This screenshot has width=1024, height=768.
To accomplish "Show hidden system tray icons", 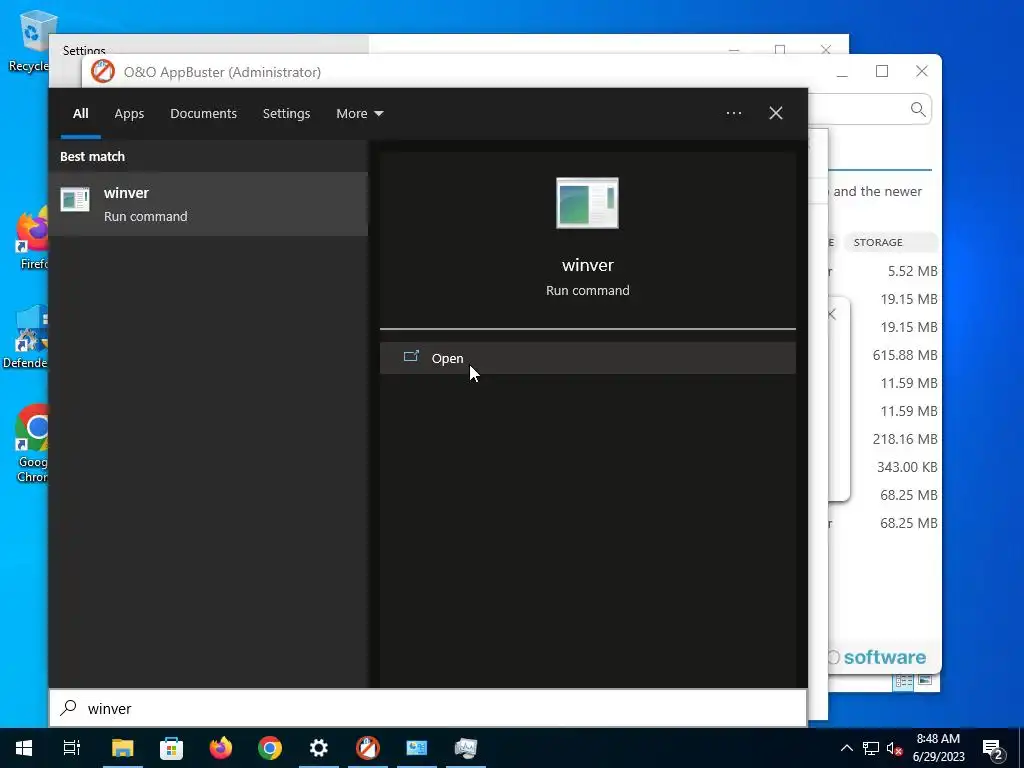I will (846, 748).
